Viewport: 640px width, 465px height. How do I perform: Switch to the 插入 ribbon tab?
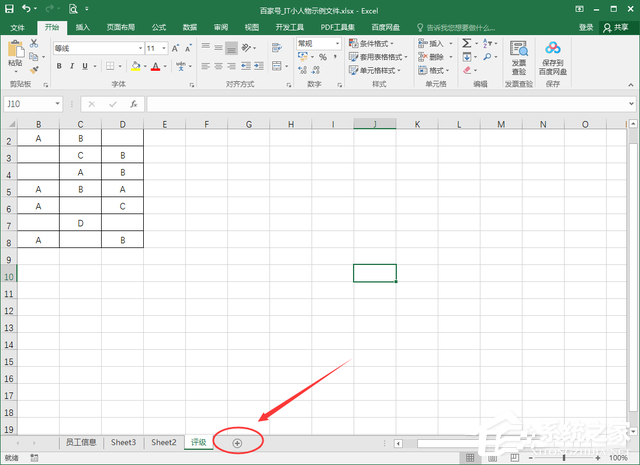coord(83,27)
